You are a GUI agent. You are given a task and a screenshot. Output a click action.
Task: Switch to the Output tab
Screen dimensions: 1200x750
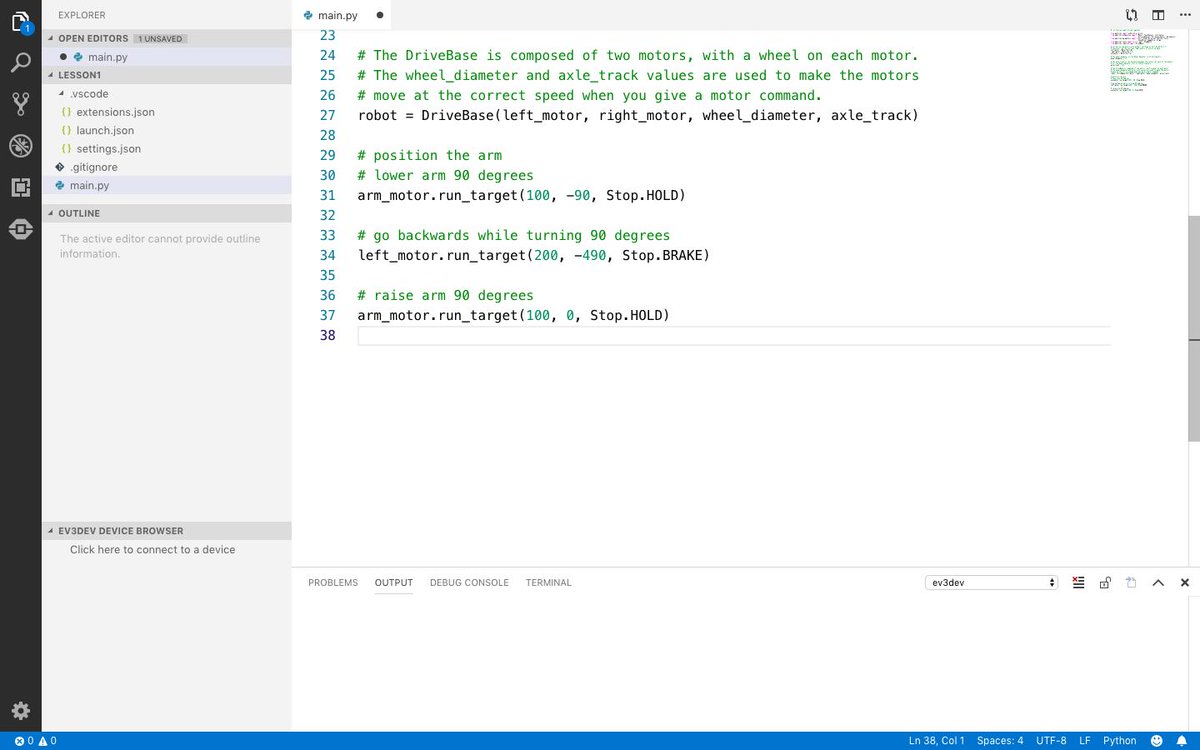tap(394, 582)
